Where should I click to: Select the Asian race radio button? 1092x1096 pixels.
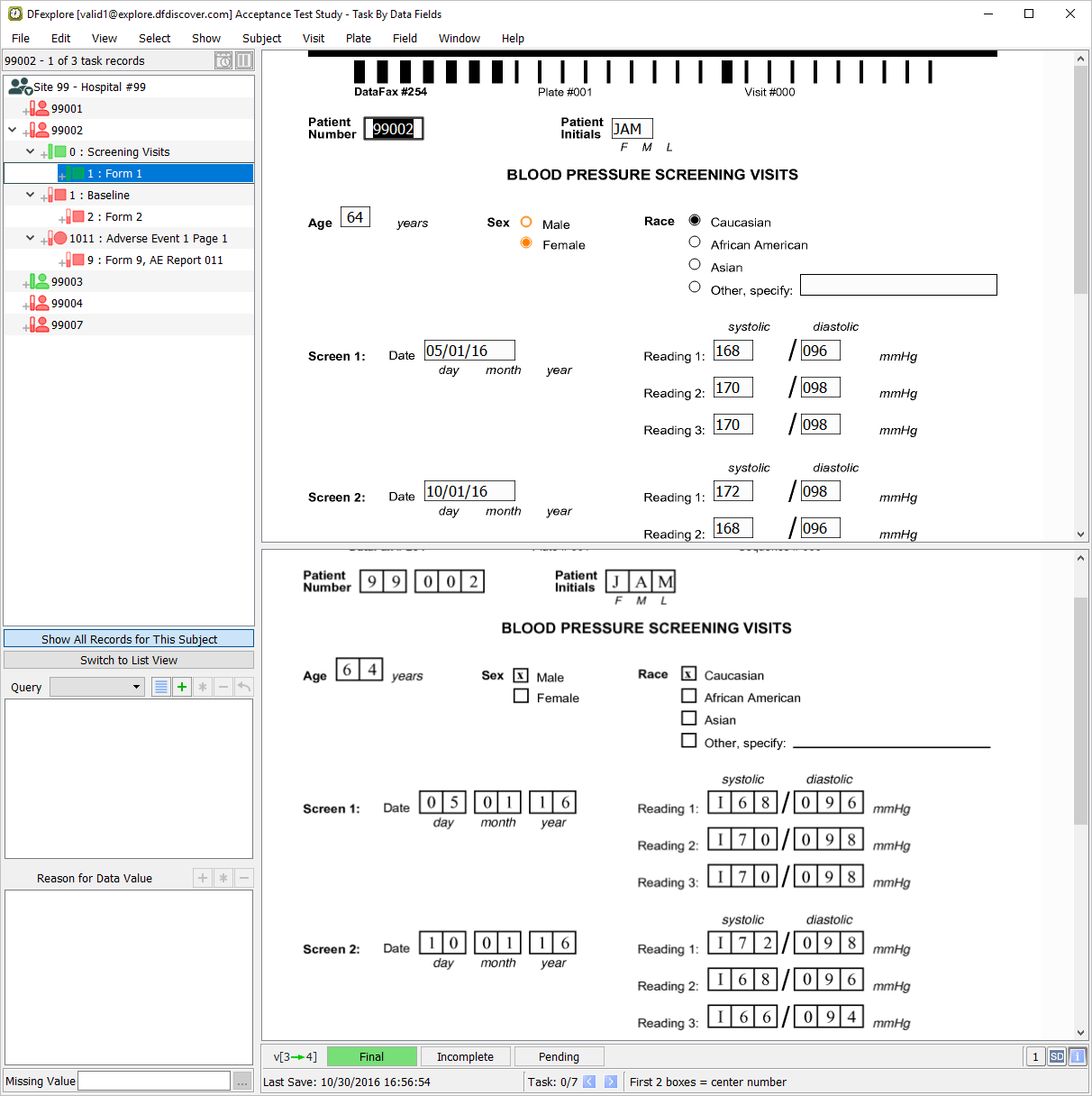695,265
